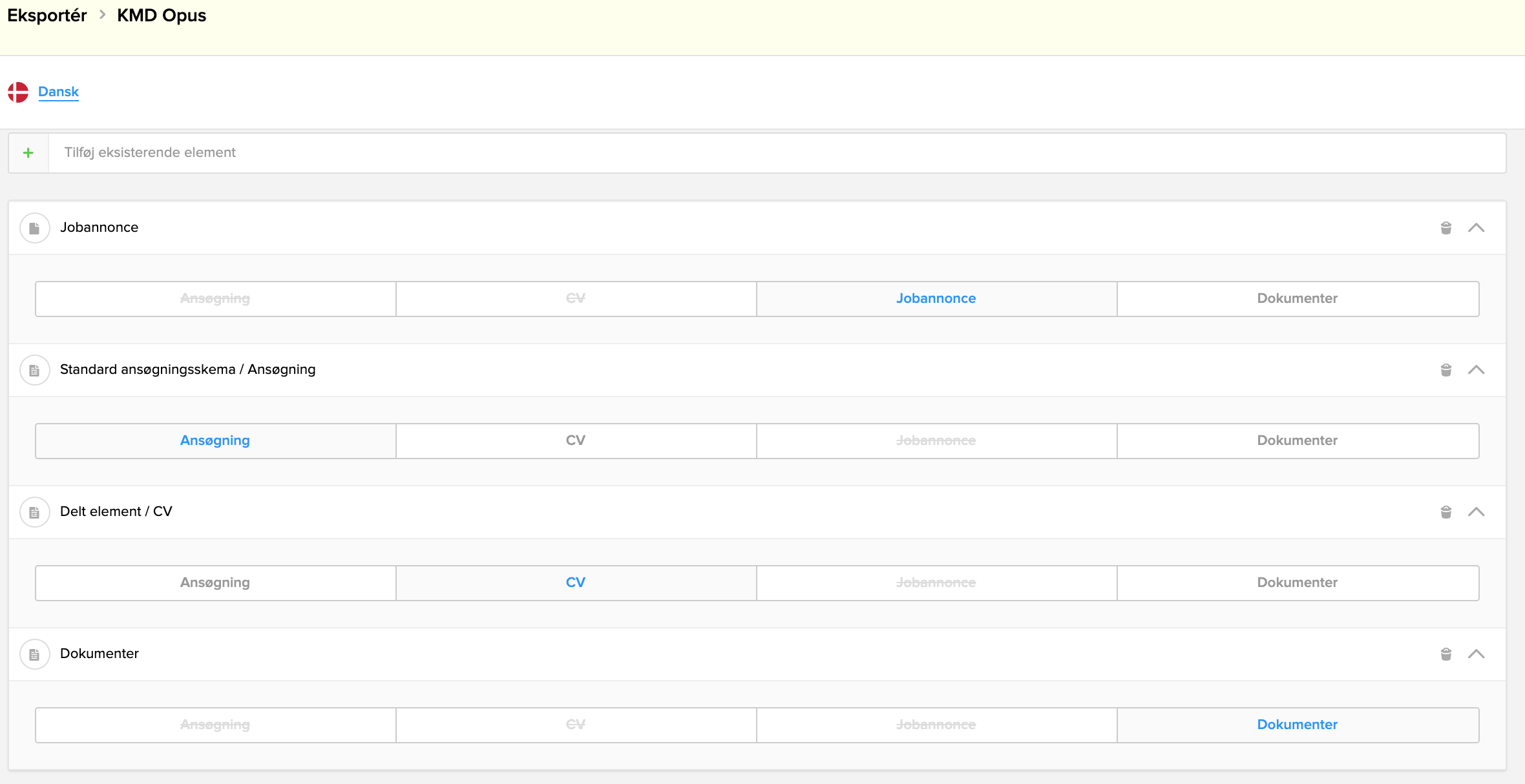Remove the Delt element / CV row
1525x784 pixels.
pyautogui.click(x=1446, y=512)
